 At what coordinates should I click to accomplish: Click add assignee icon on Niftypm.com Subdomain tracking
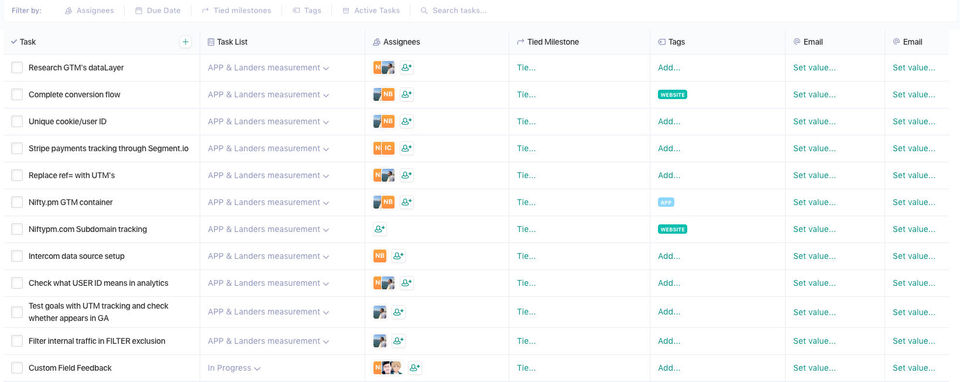click(x=380, y=230)
